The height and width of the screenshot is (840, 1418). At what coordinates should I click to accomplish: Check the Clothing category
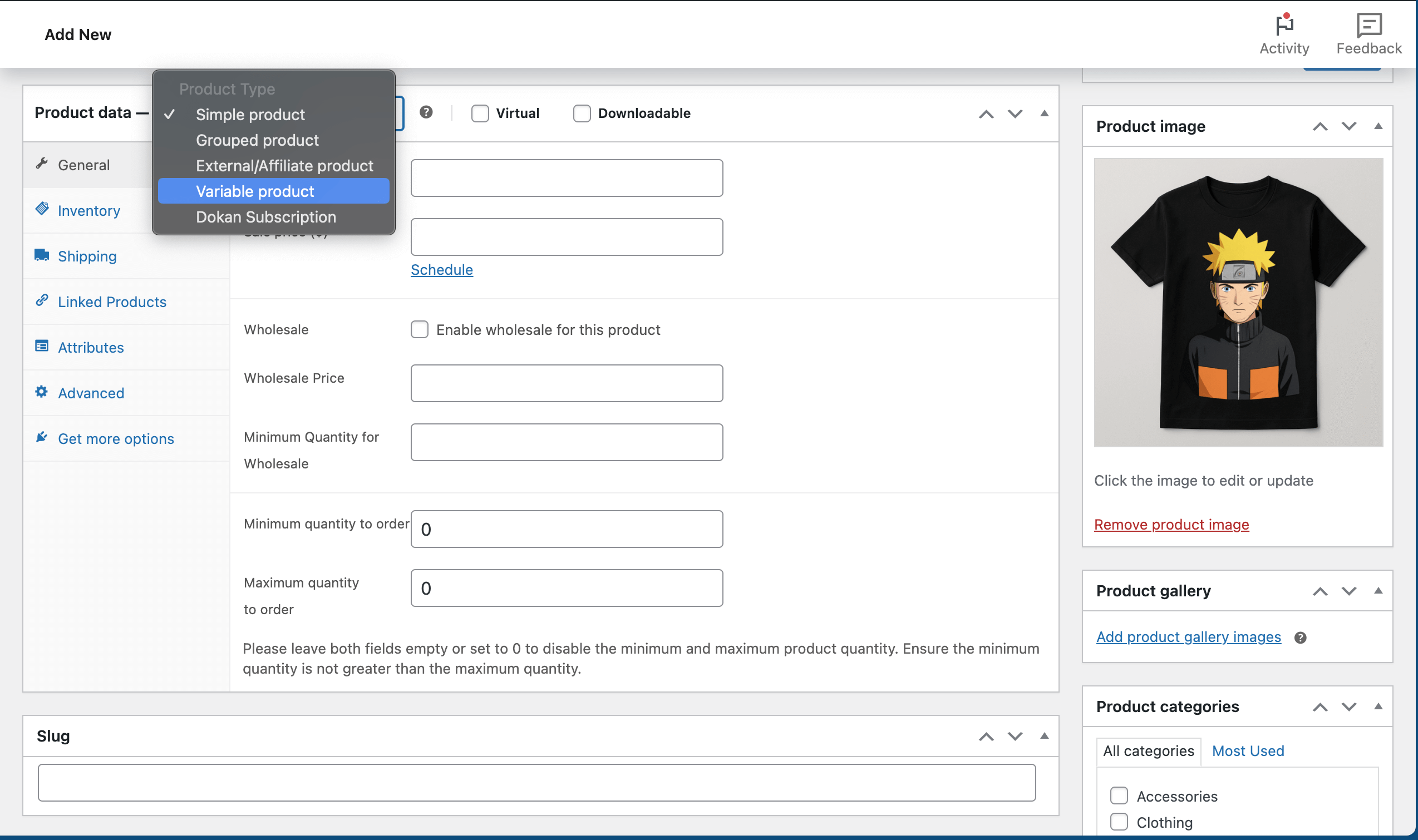(x=1119, y=821)
